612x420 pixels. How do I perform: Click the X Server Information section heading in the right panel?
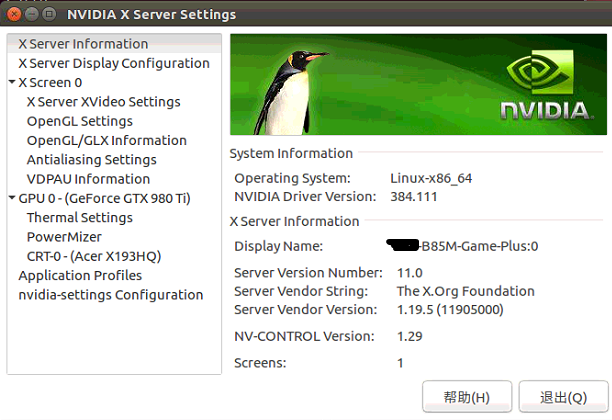click(294, 221)
